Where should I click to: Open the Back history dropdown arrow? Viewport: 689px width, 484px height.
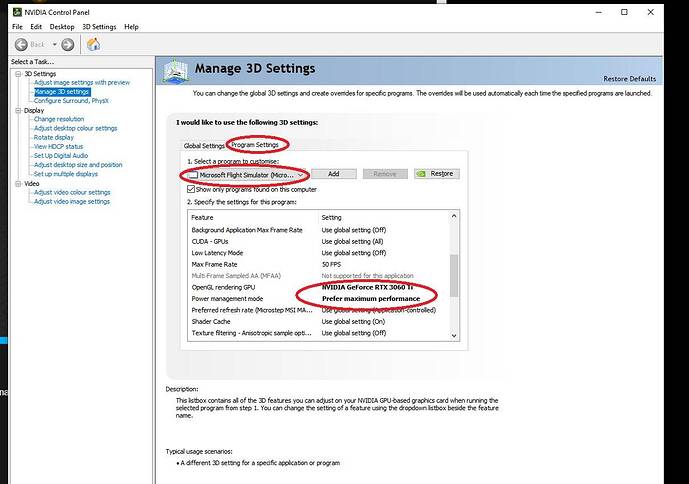tap(54, 44)
